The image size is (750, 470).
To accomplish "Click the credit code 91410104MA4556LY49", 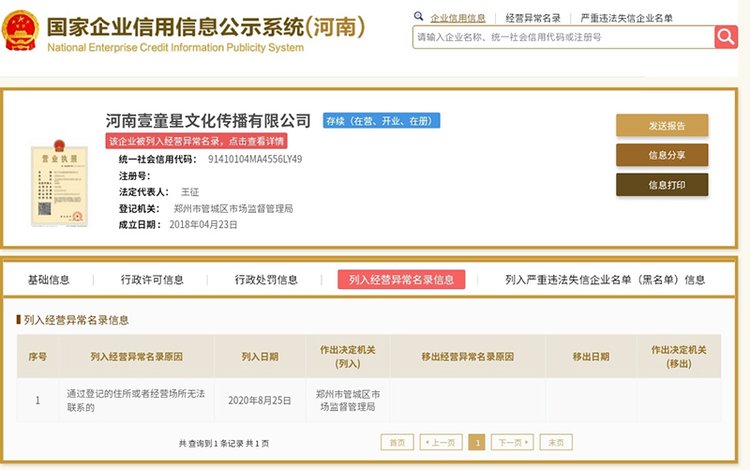I will point(255,159).
